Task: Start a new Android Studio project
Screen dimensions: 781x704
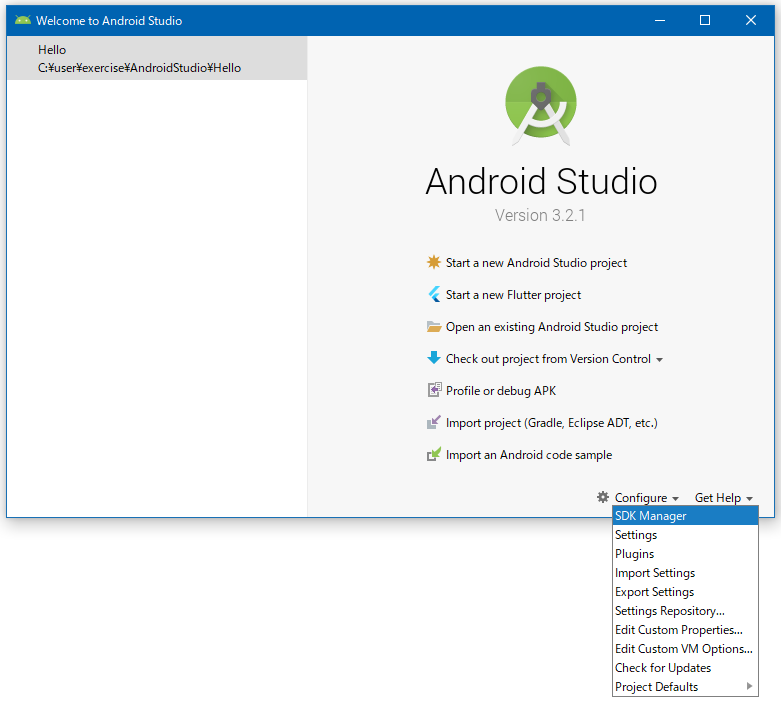Action: (536, 263)
